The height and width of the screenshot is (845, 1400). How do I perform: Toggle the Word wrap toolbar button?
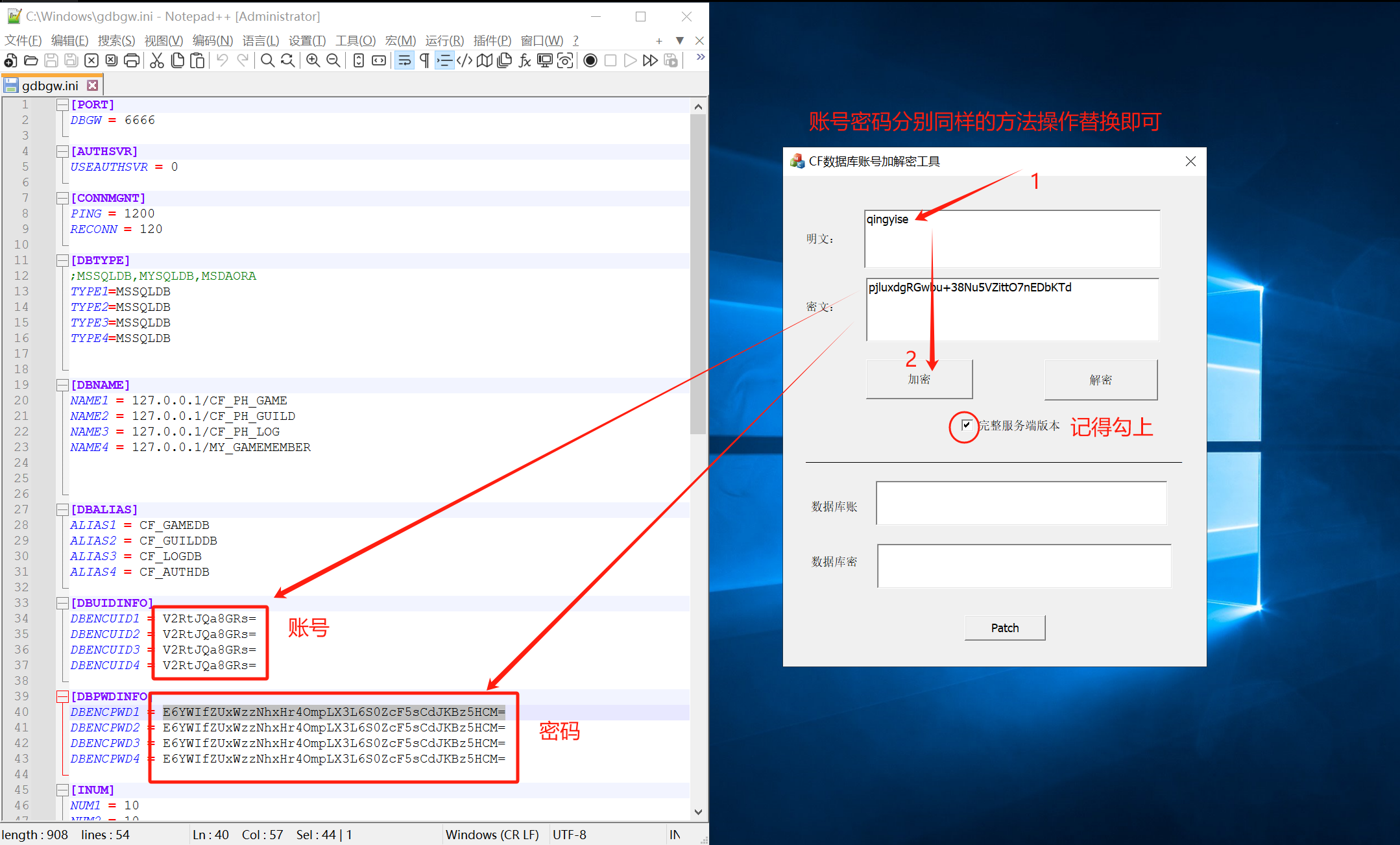(404, 61)
